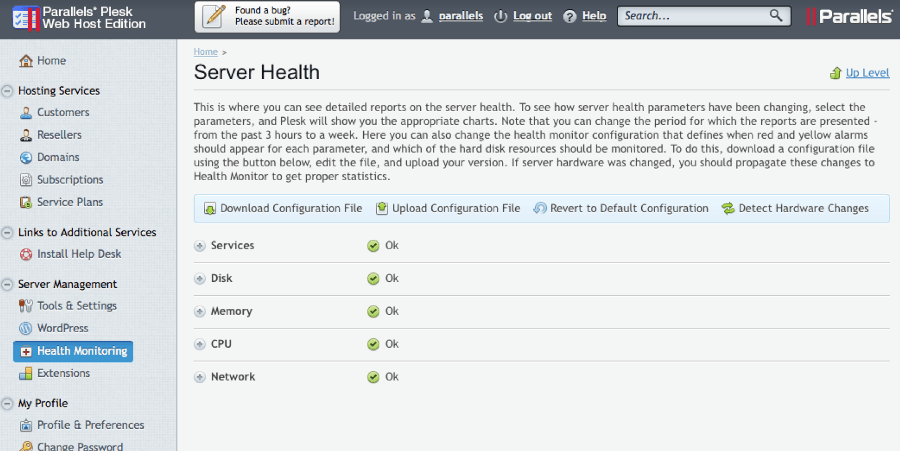Click the pencil bug report icon
900x451 pixels.
click(x=215, y=16)
